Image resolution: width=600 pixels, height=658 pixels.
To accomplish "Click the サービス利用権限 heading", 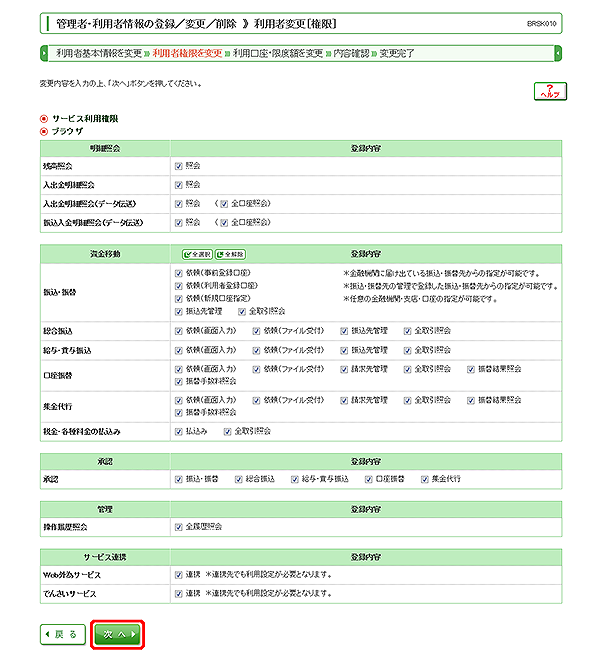I will coord(85,119).
